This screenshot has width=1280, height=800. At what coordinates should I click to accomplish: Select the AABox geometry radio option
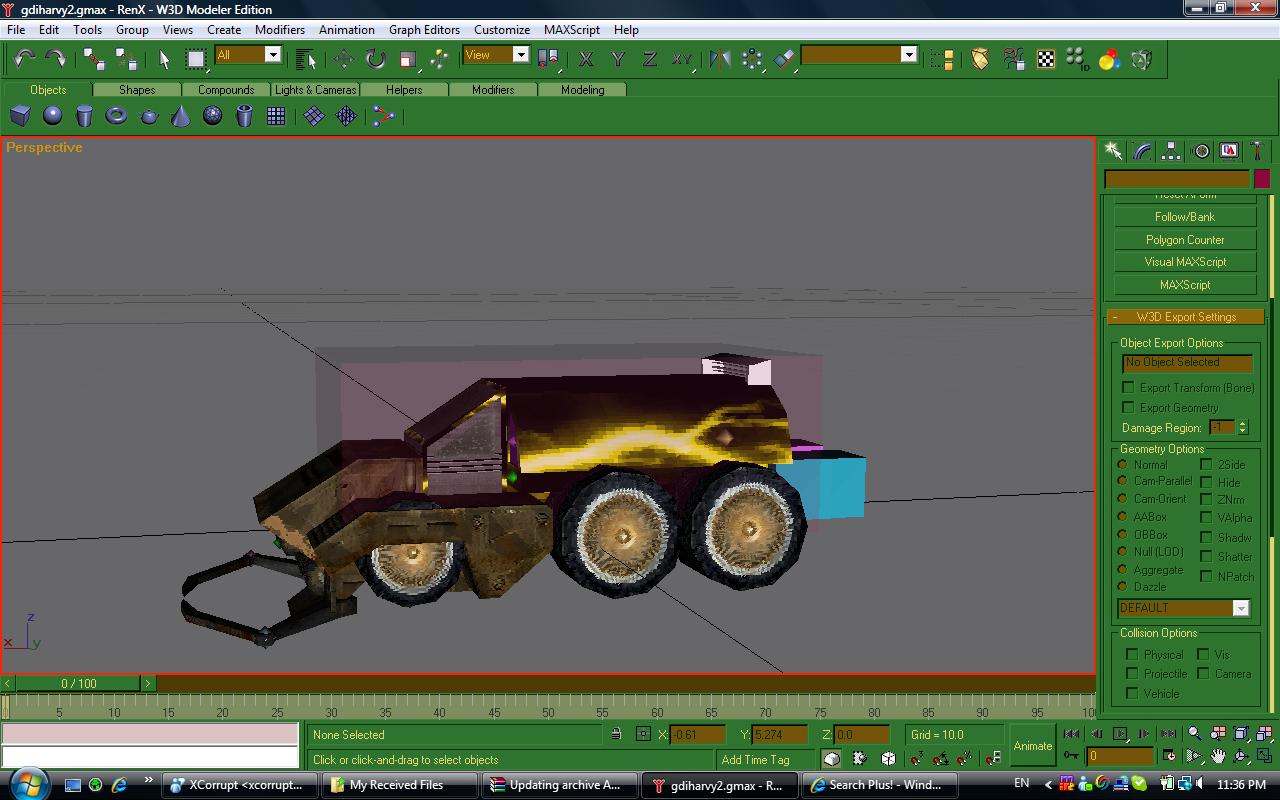pyautogui.click(x=1123, y=517)
